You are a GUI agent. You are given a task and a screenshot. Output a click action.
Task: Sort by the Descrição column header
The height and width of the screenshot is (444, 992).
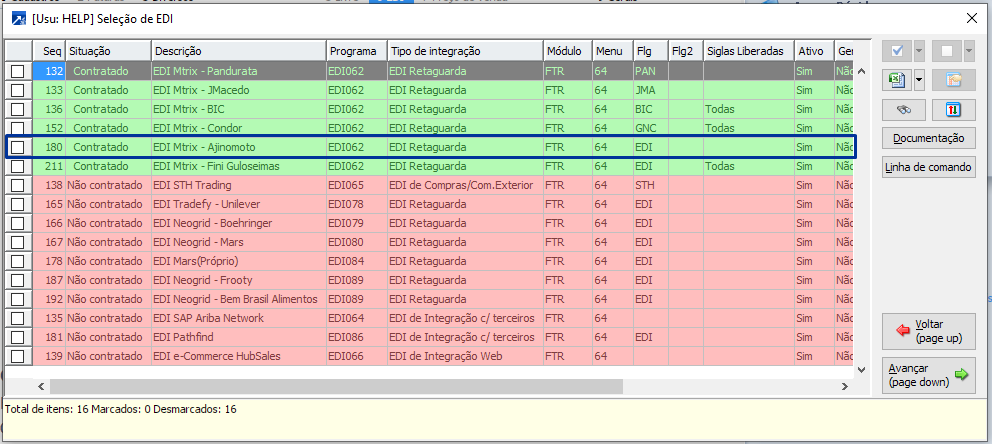[x=239, y=51]
